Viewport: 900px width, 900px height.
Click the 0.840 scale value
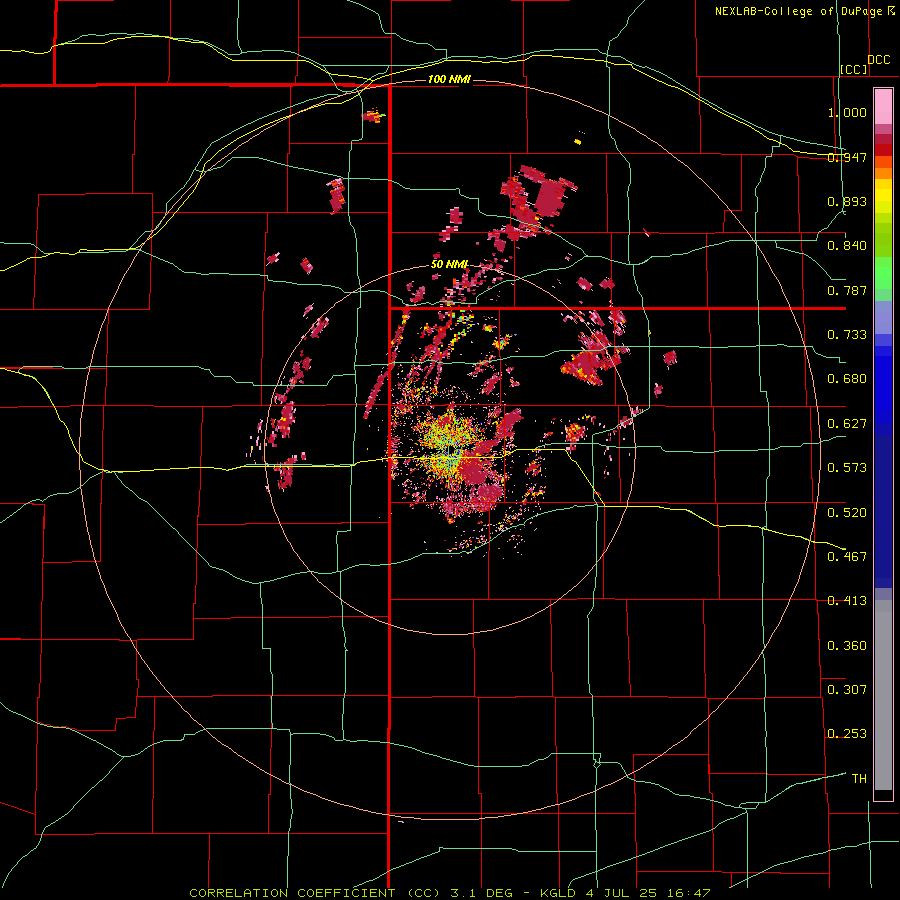pyautogui.click(x=847, y=246)
